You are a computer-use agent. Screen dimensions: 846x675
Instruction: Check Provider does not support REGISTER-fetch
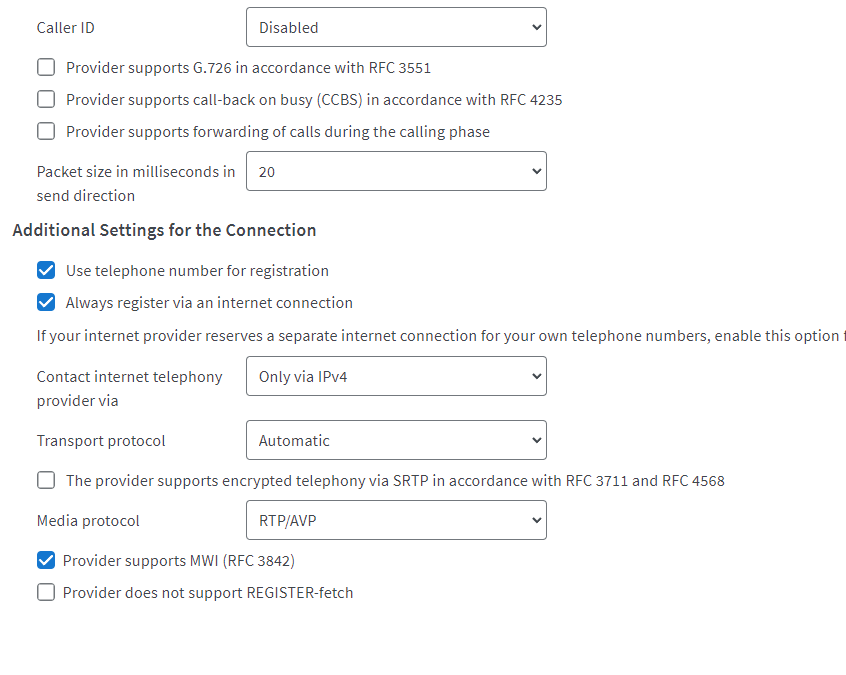coord(46,593)
